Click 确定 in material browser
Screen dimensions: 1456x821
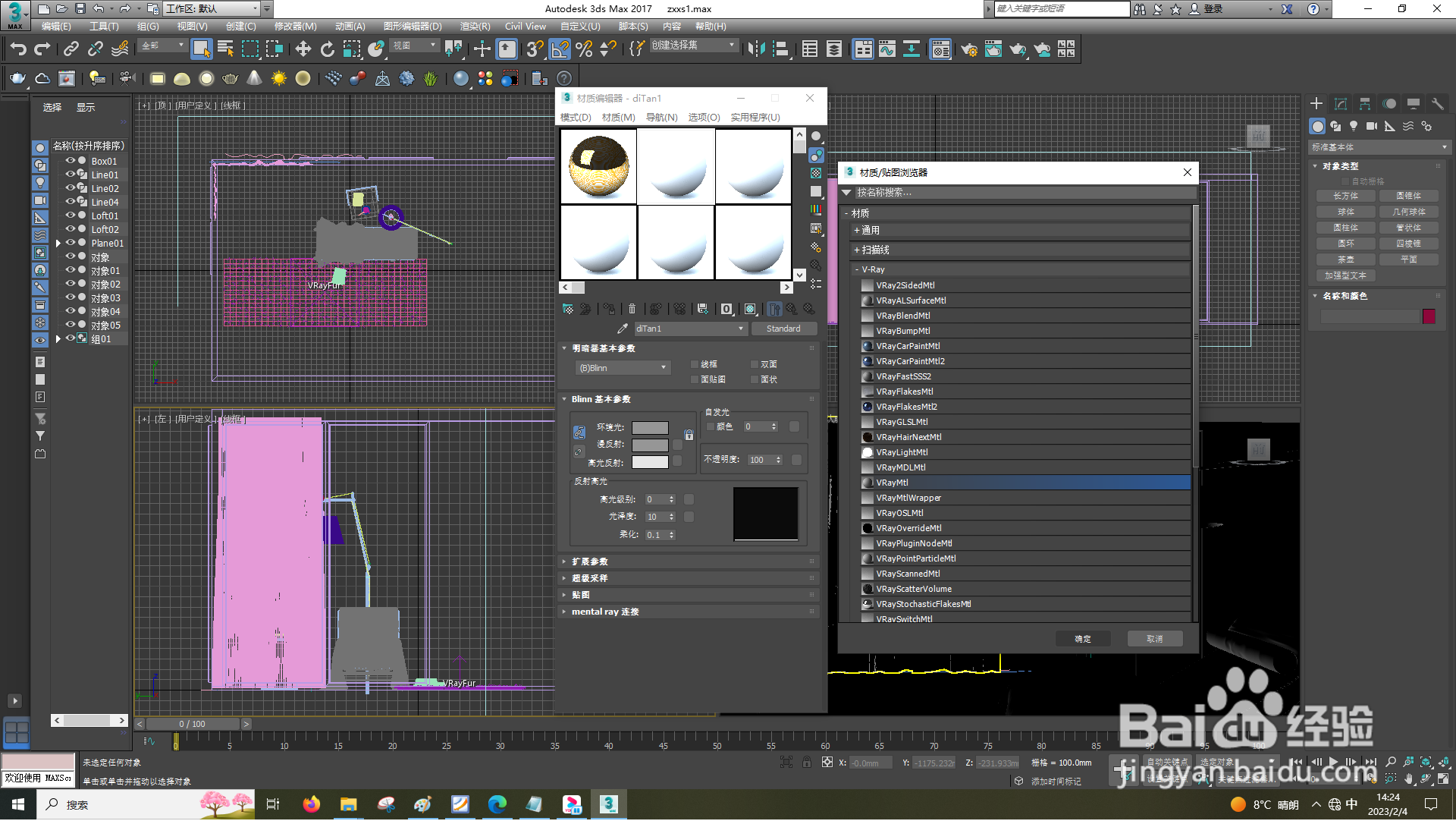(1083, 639)
